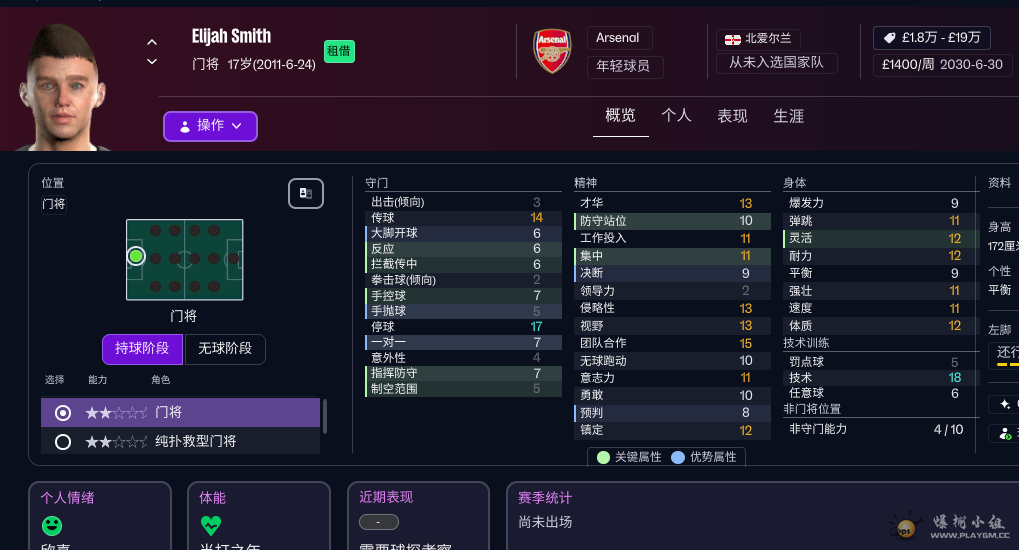Click the Arsenal club badge
Viewport: 1019px width, 550px height.
click(x=552, y=51)
